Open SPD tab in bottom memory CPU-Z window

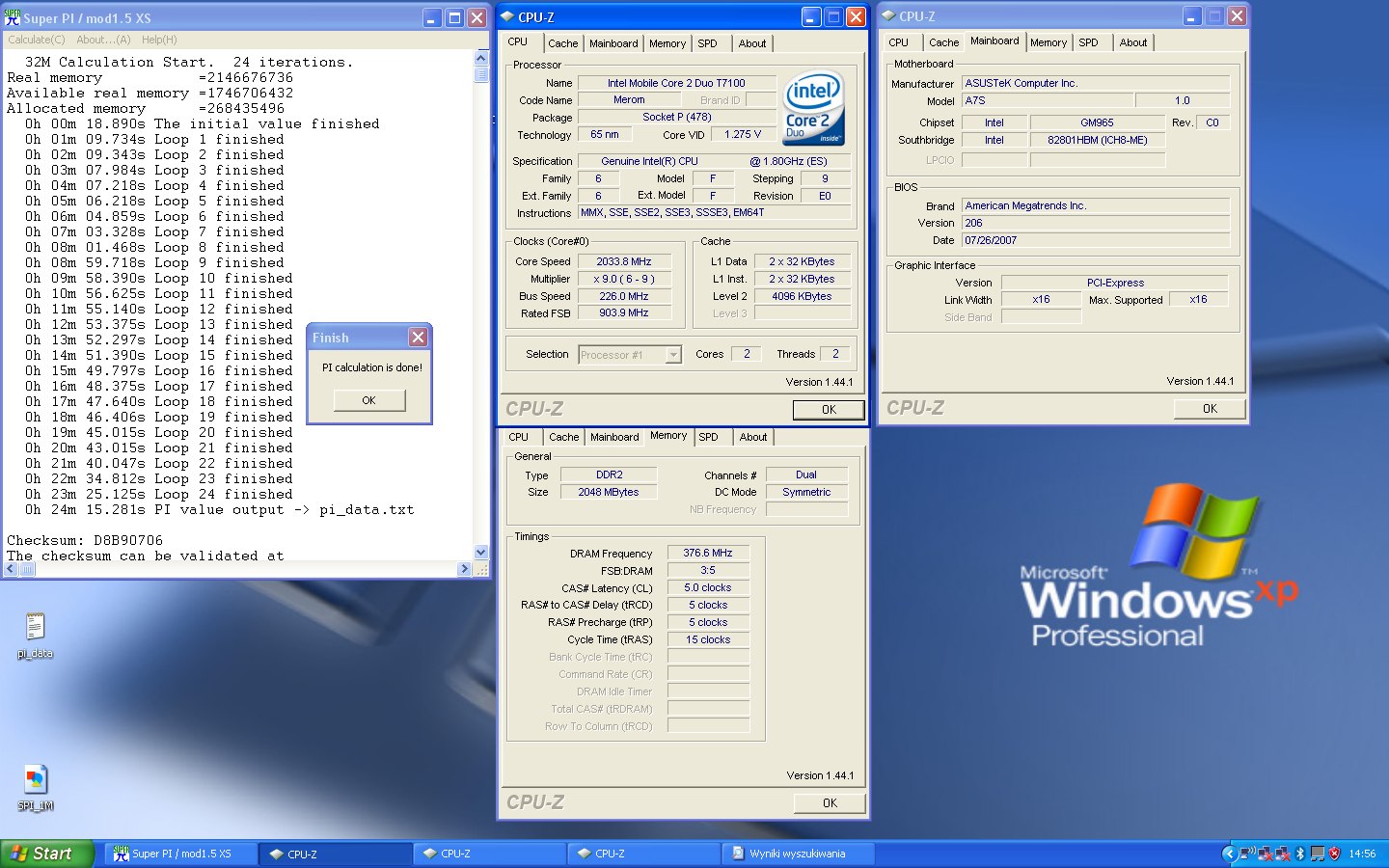(x=708, y=437)
